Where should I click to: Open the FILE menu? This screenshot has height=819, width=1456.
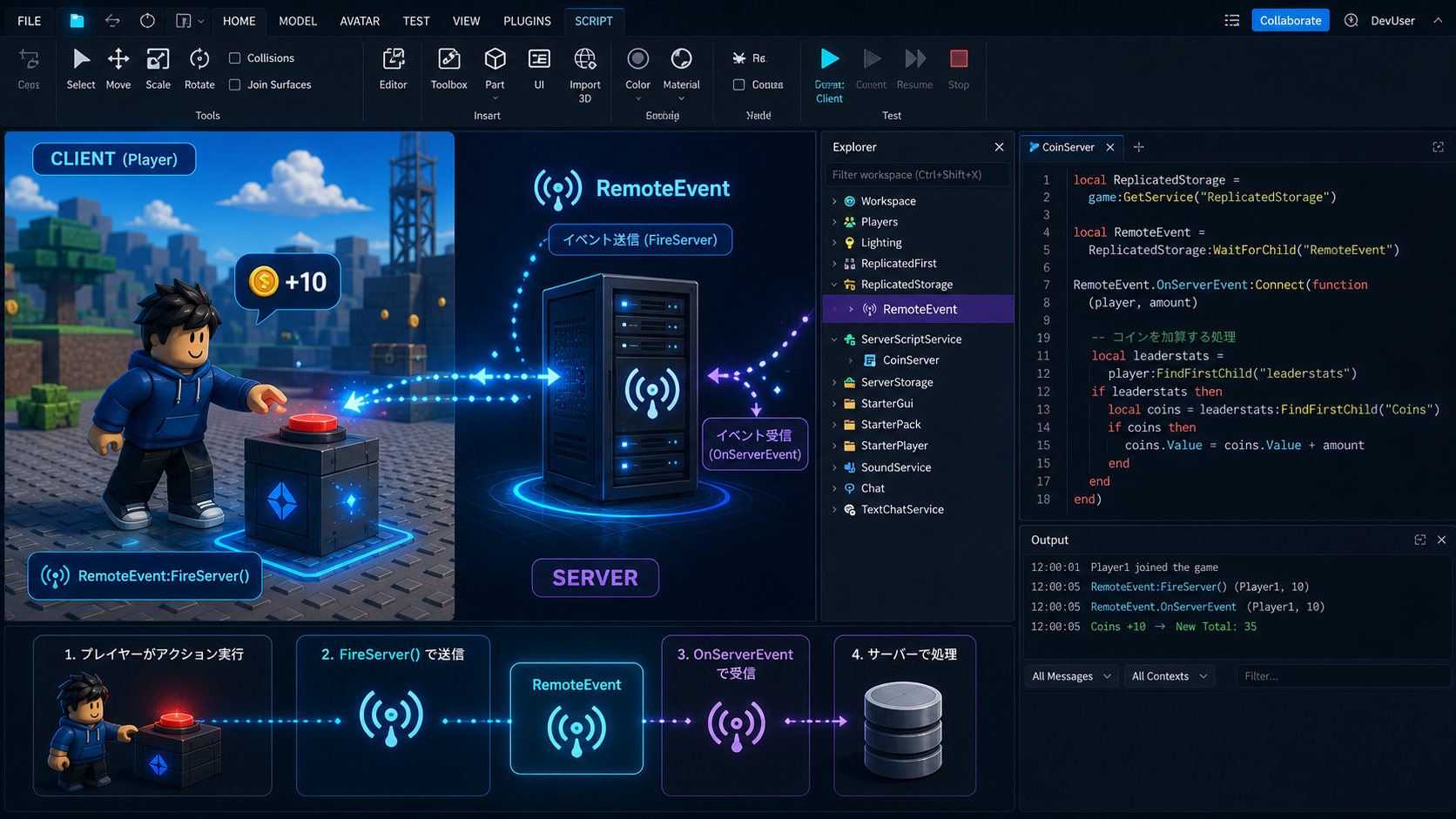[x=30, y=21]
